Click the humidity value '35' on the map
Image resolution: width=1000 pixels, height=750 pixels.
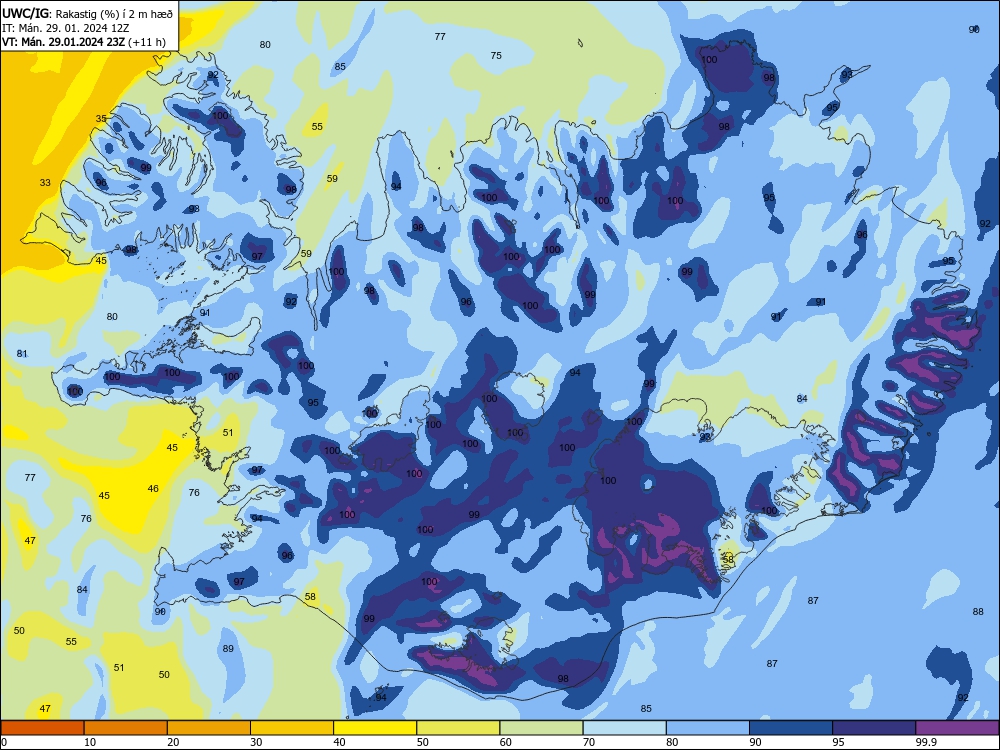point(101,119)
